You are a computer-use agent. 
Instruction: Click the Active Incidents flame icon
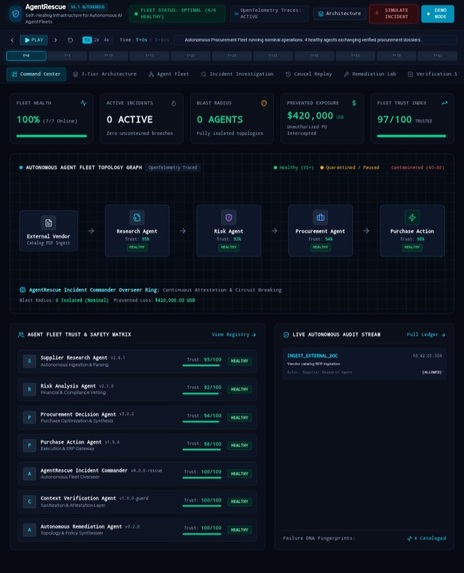[x=174, y=103]
